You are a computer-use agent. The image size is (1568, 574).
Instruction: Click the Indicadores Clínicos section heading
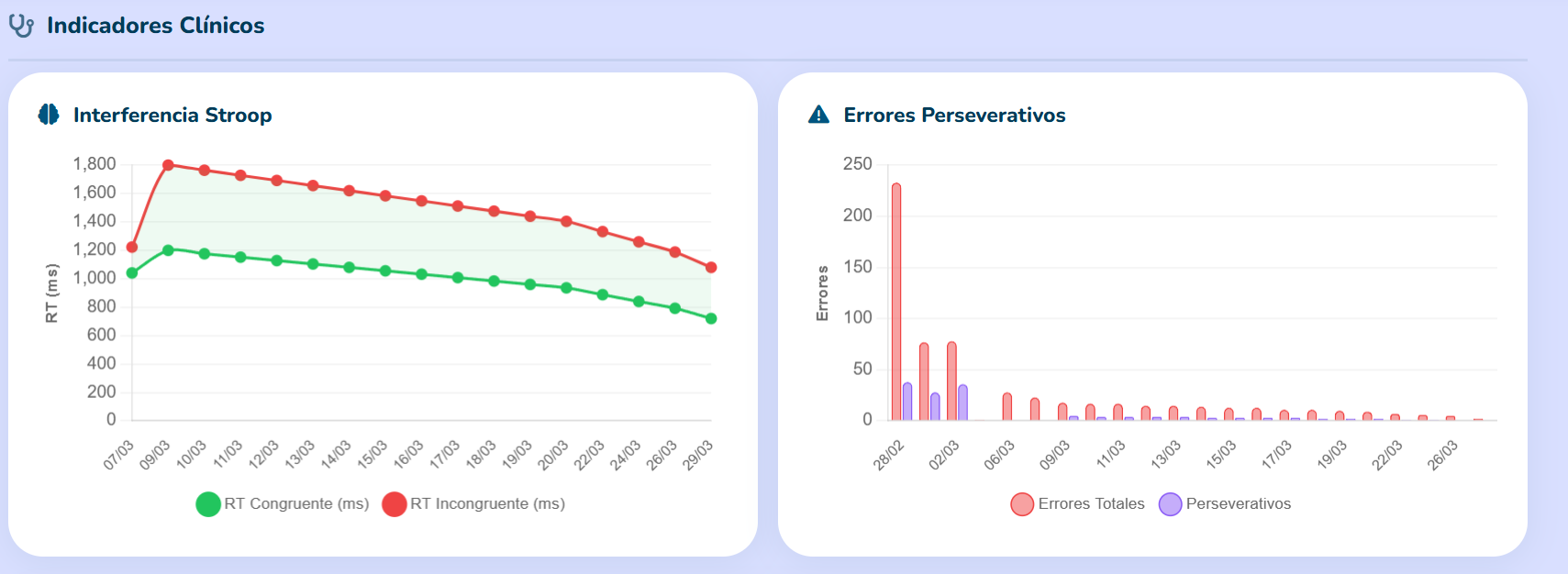[155, 26]
